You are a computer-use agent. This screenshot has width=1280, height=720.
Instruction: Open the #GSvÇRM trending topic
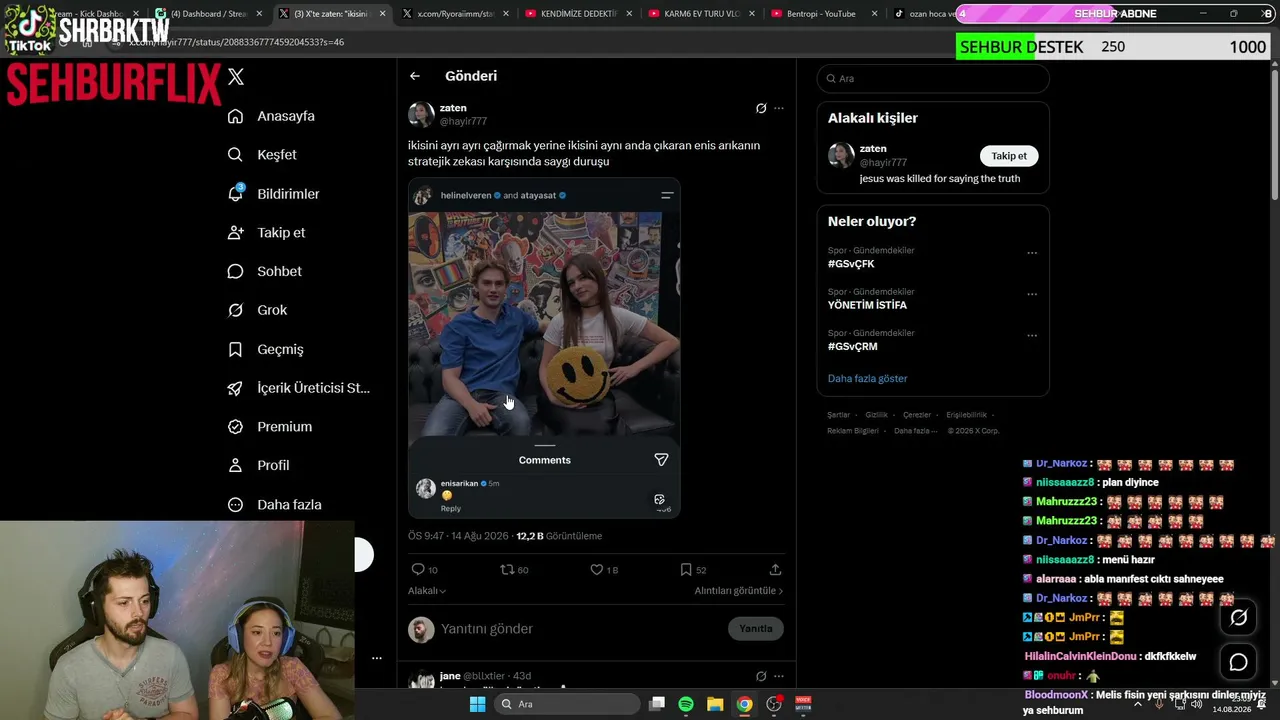tap(852, 346)
